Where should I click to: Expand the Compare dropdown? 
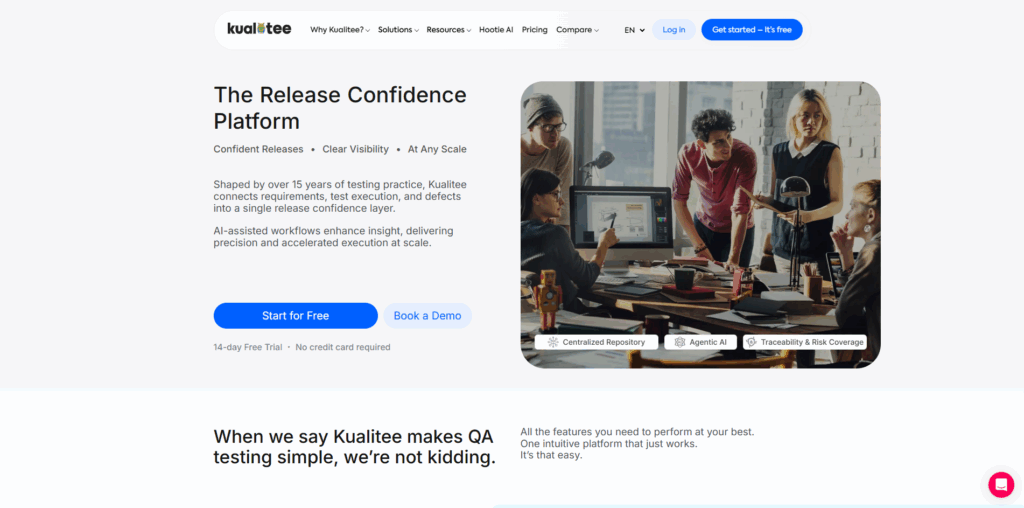pos(577,29)
